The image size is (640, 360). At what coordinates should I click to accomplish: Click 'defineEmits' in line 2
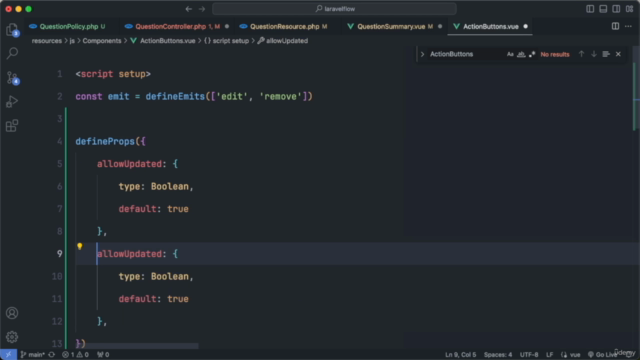click(x=175, y=96)
